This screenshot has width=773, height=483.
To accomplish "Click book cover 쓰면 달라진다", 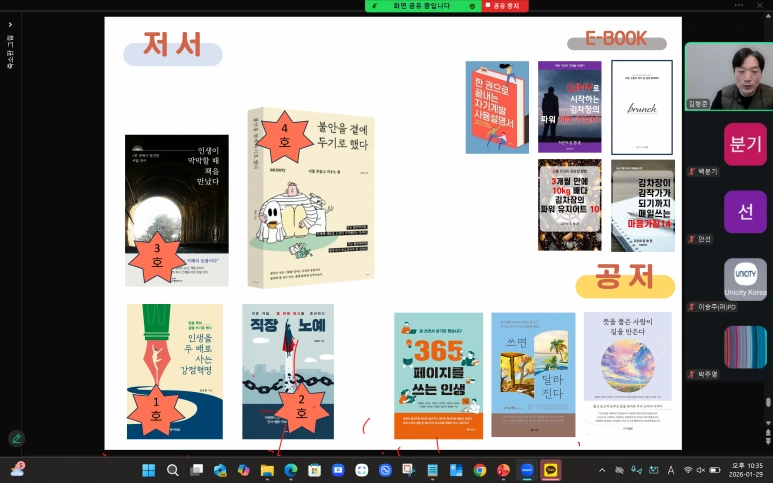I will coord(533,375).
